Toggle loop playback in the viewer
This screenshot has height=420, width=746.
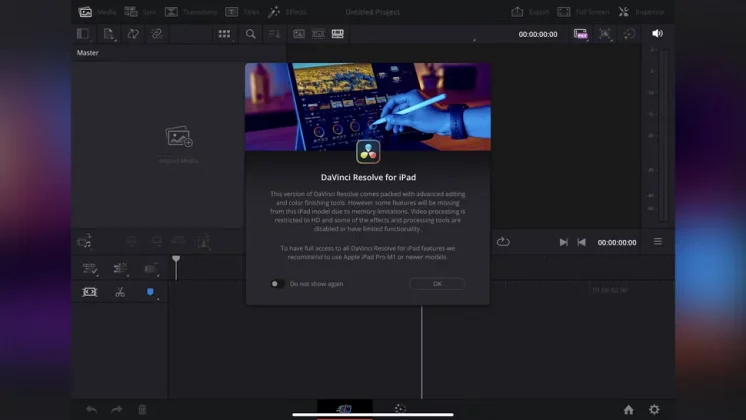(503, 242)
